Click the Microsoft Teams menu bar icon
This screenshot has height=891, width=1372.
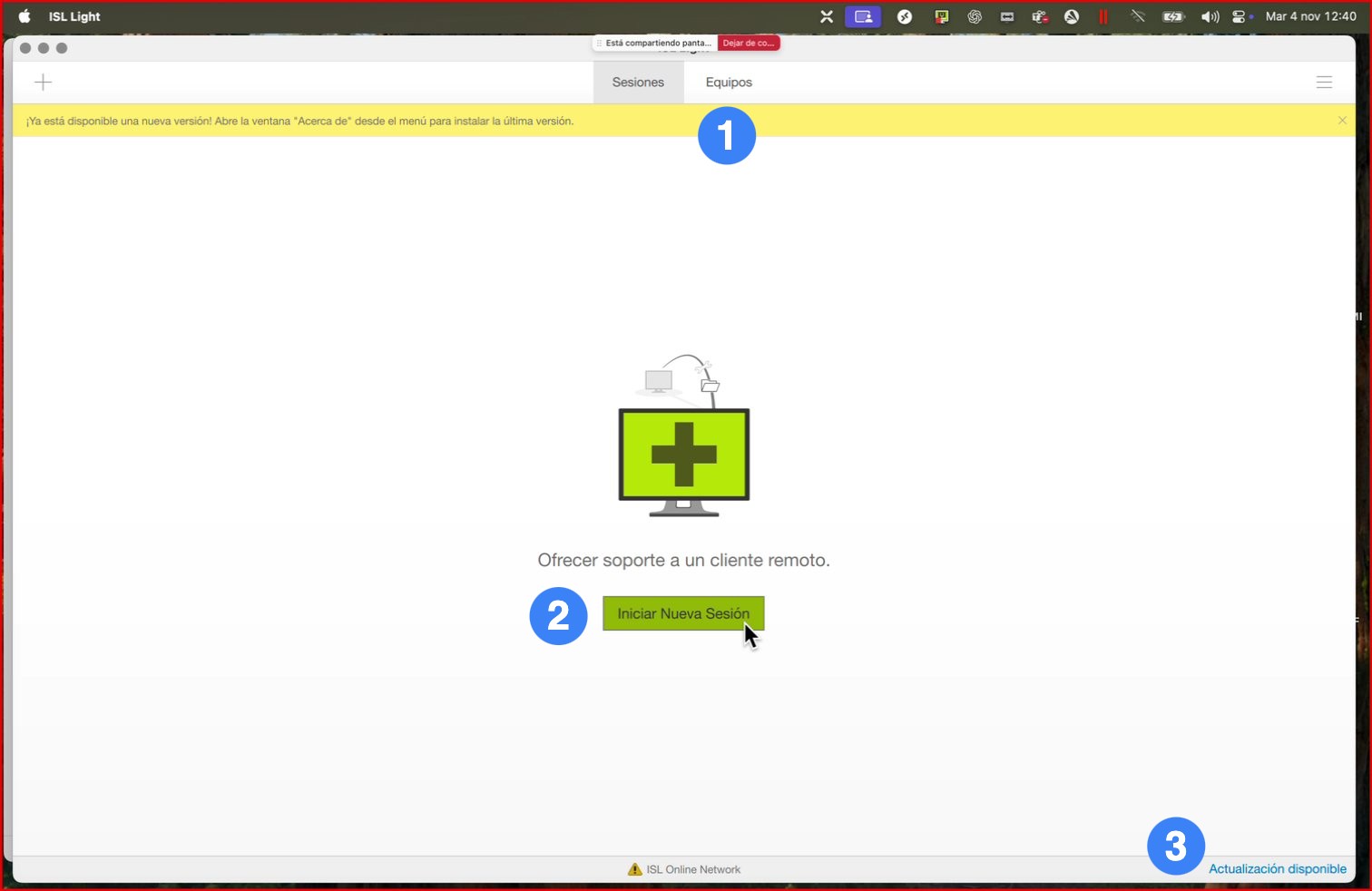coord(1039,16)
